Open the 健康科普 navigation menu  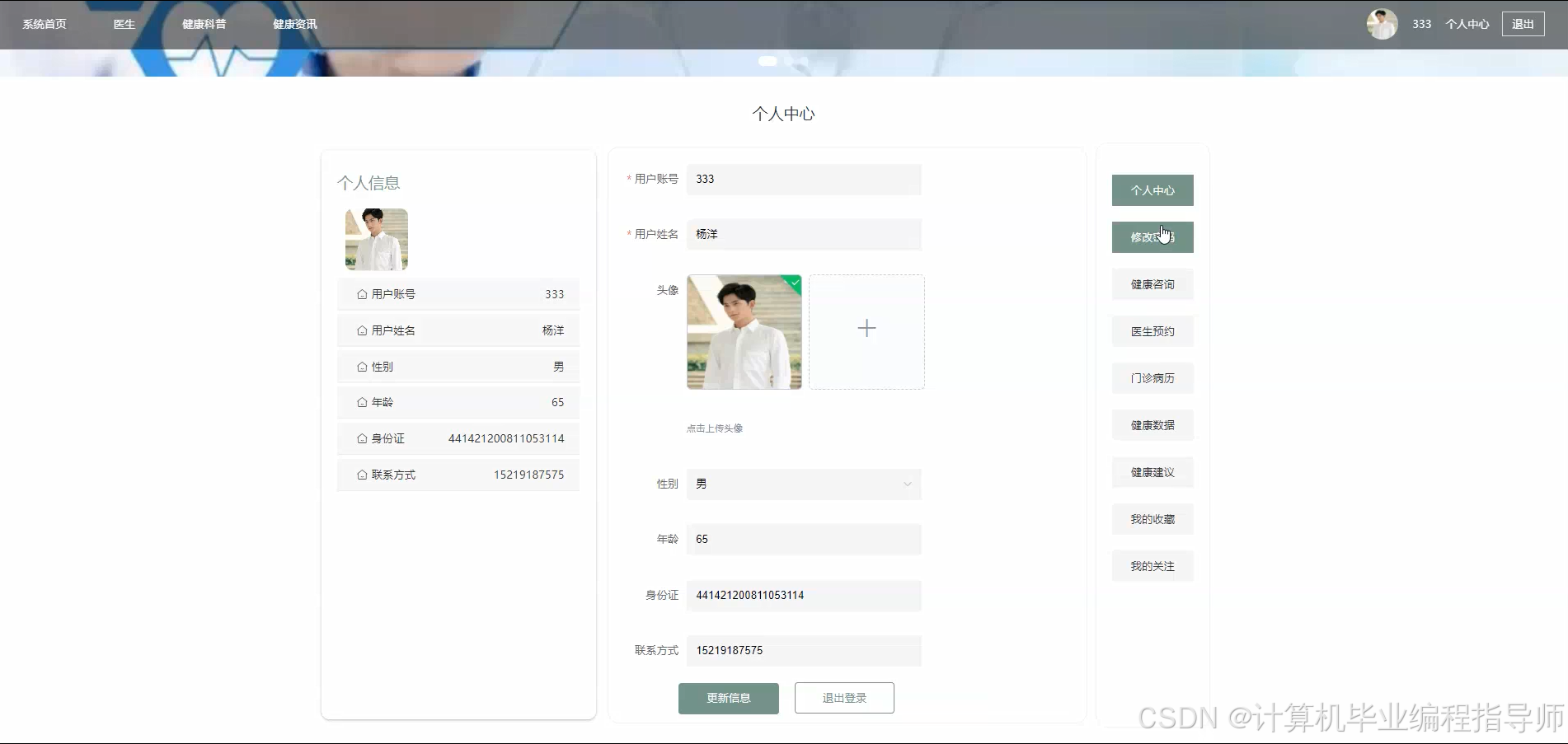tap(204, 24)
